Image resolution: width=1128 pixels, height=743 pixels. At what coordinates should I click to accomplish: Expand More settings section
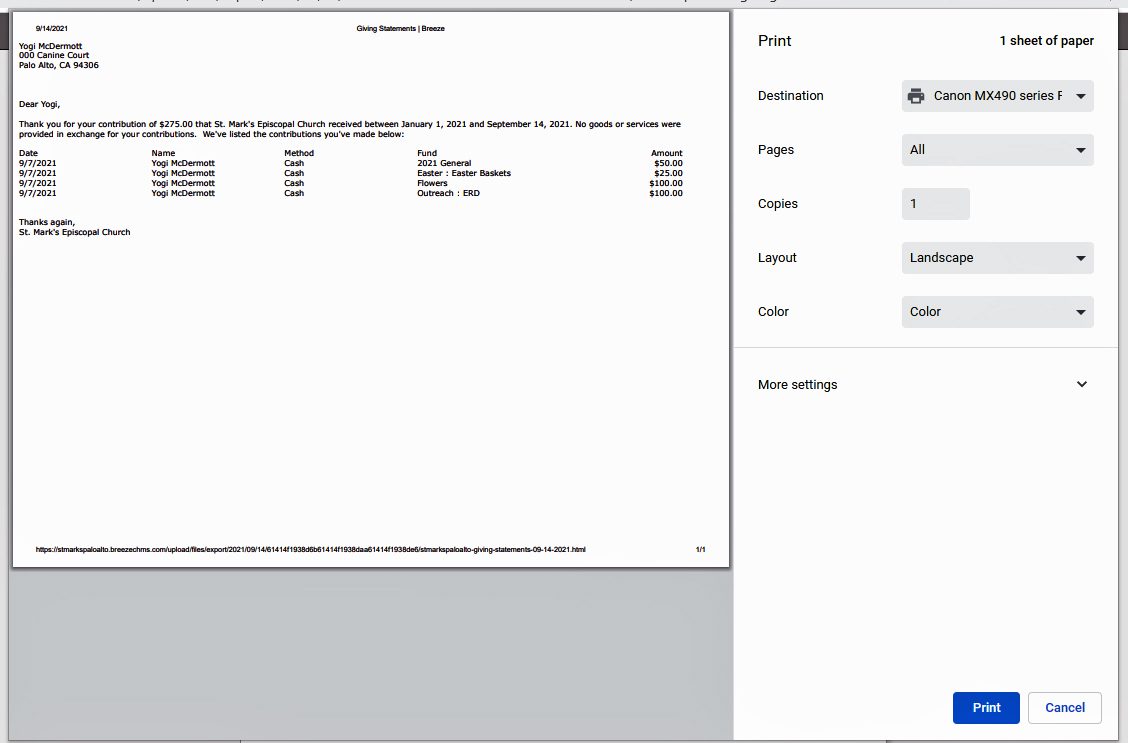(x=925, y=385)
